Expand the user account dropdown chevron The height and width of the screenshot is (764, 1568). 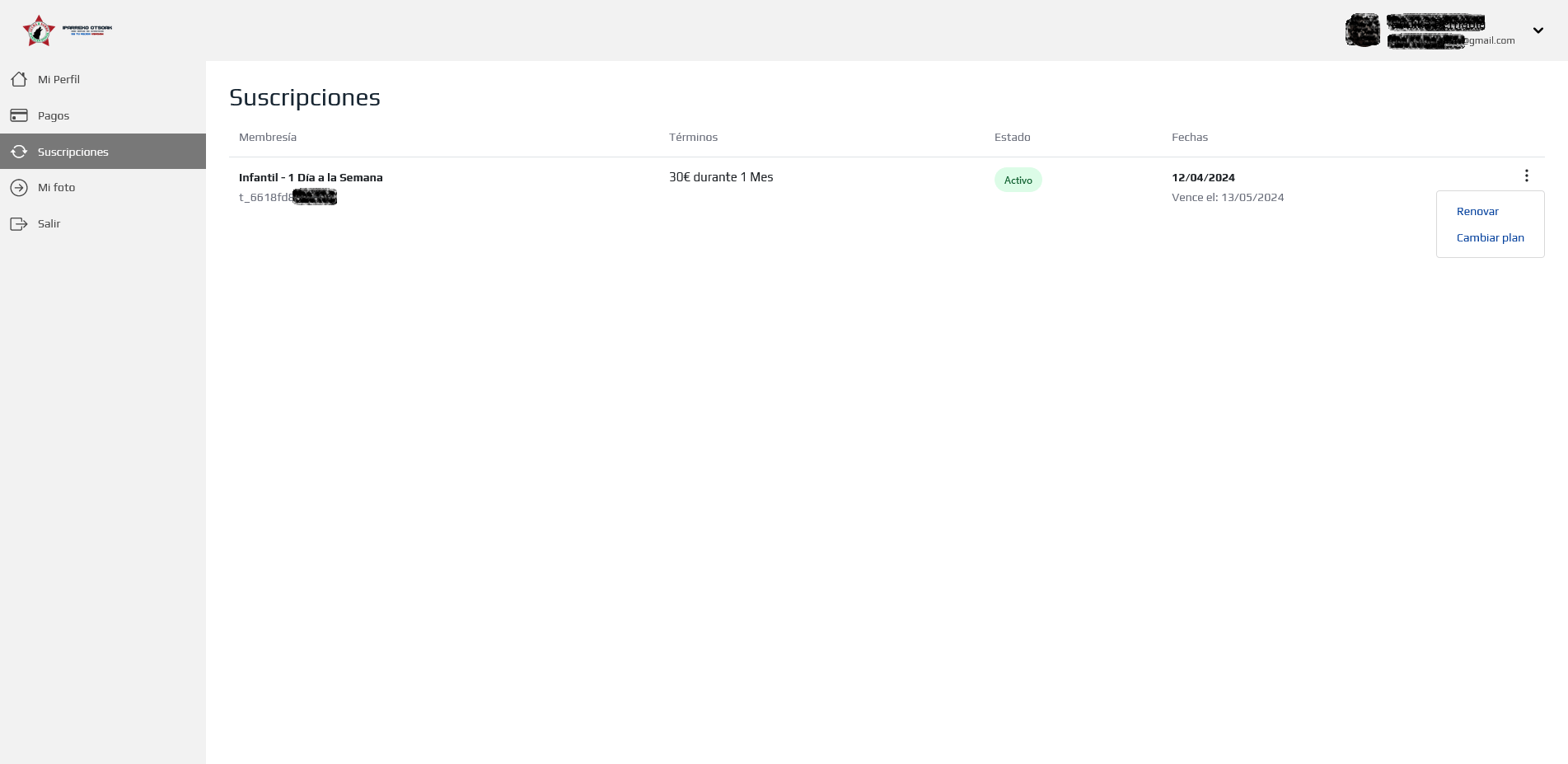1538,30
